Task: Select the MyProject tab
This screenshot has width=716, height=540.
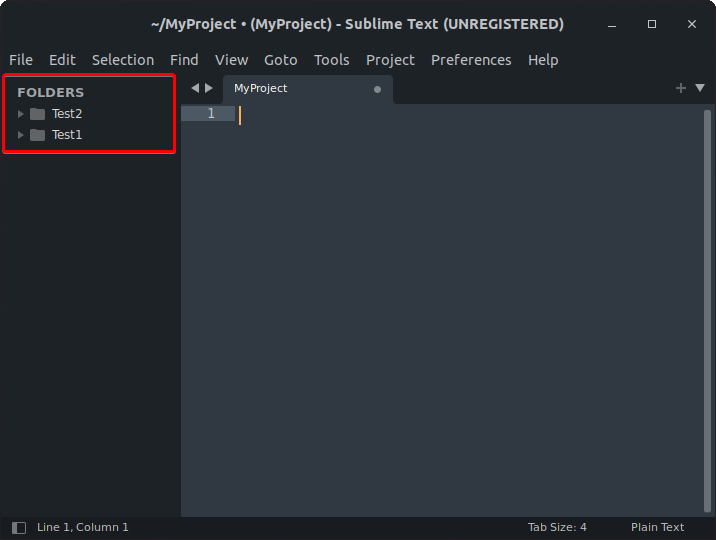Action: [x=307, y=89]
